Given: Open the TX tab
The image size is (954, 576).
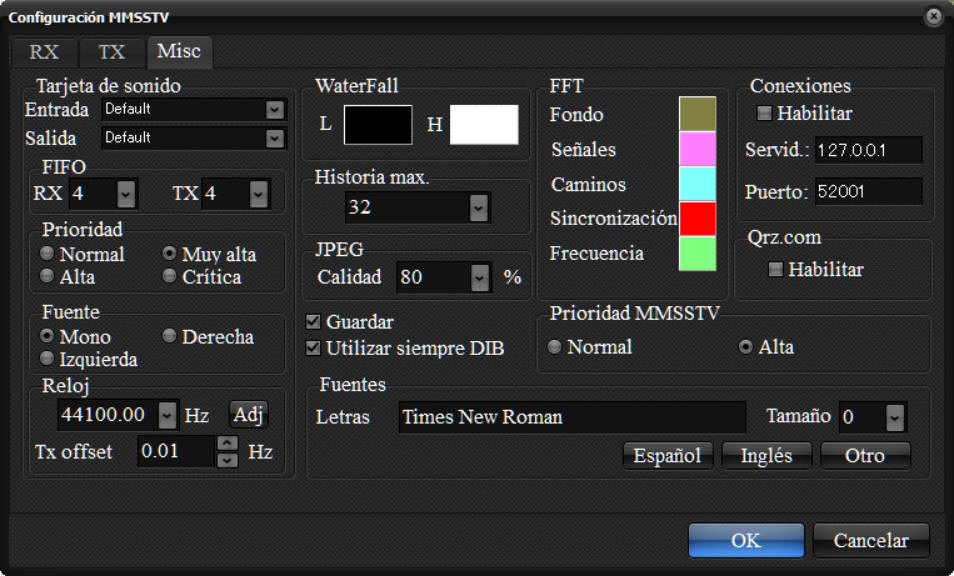Looking at the screenshot, I should pyautogui.click(x=111, y=53).
